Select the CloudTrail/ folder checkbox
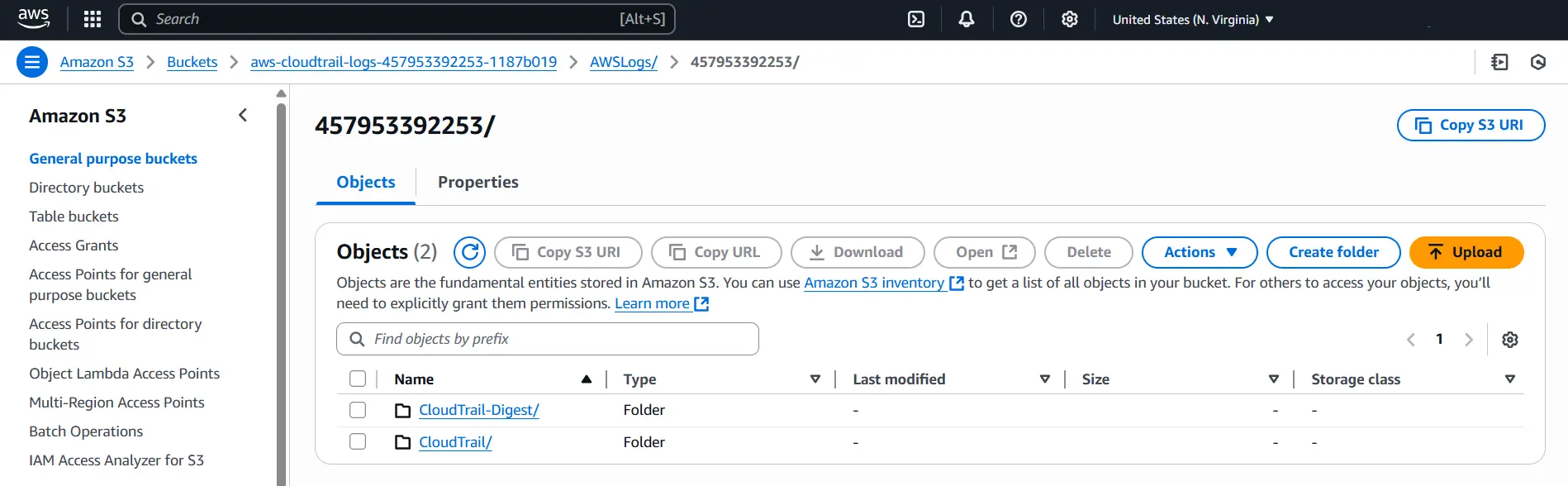Screen dimensions: 1568x486 (x=358, y=441)
